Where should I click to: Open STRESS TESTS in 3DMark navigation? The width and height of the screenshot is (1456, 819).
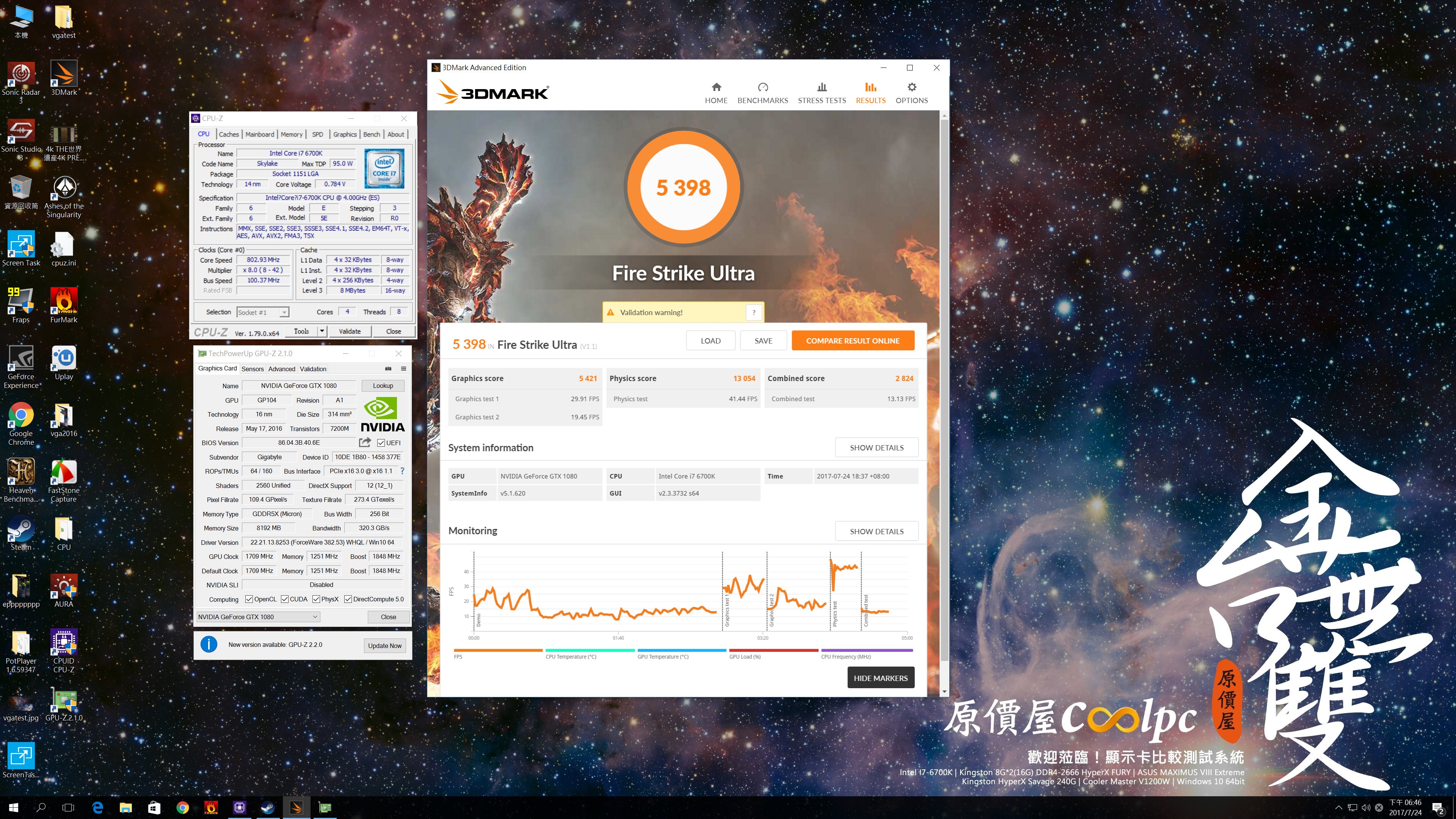point(822,93)
